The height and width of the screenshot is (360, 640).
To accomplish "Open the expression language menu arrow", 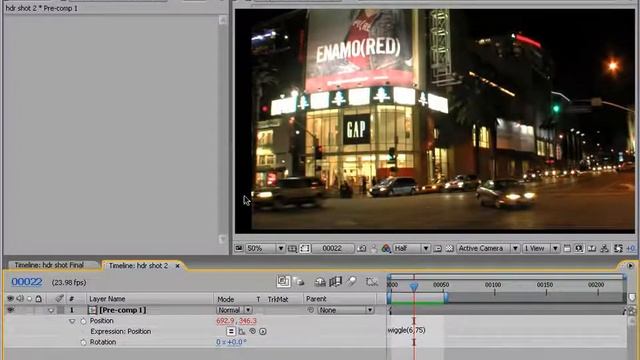I will (262, 331).
